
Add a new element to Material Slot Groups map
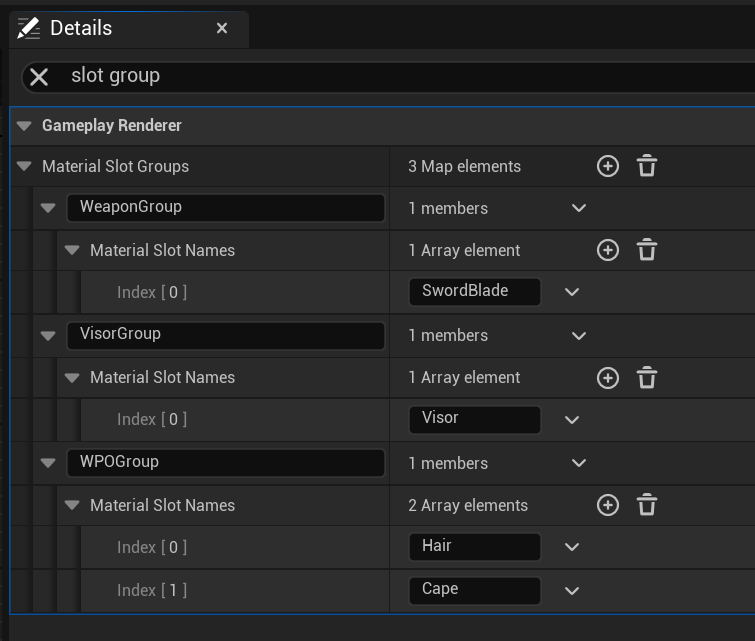pos(608,166)
